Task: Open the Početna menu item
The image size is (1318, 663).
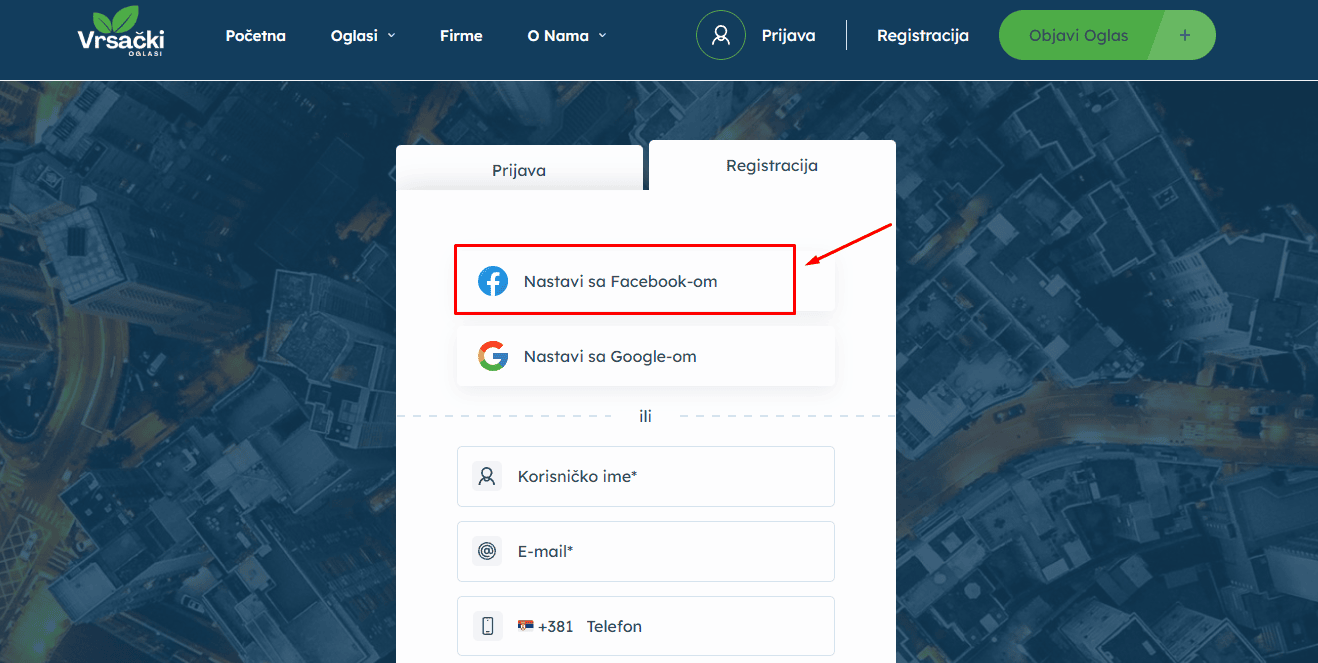Action: (x=256, y=35)
